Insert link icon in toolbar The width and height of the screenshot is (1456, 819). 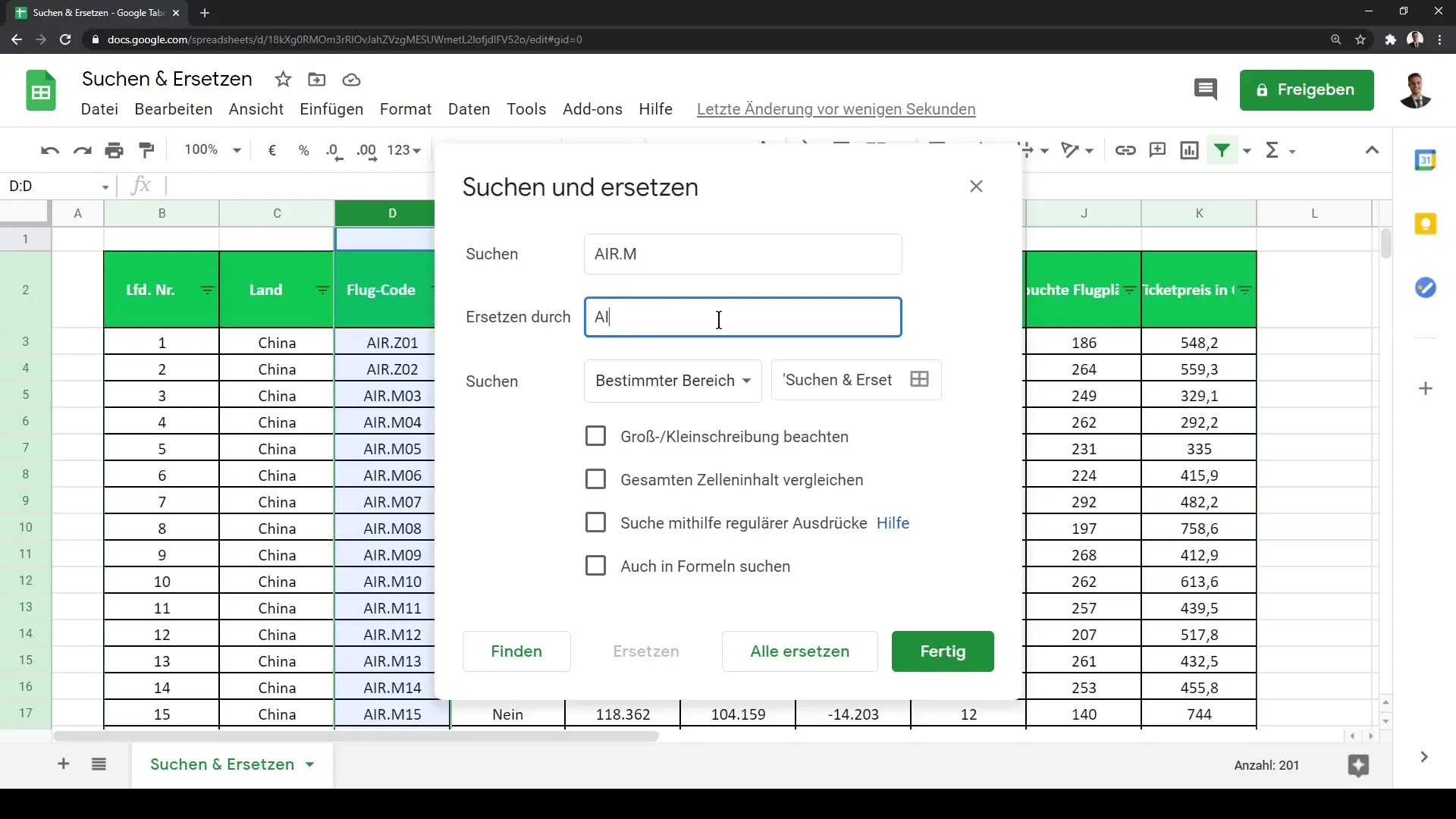1125,150
